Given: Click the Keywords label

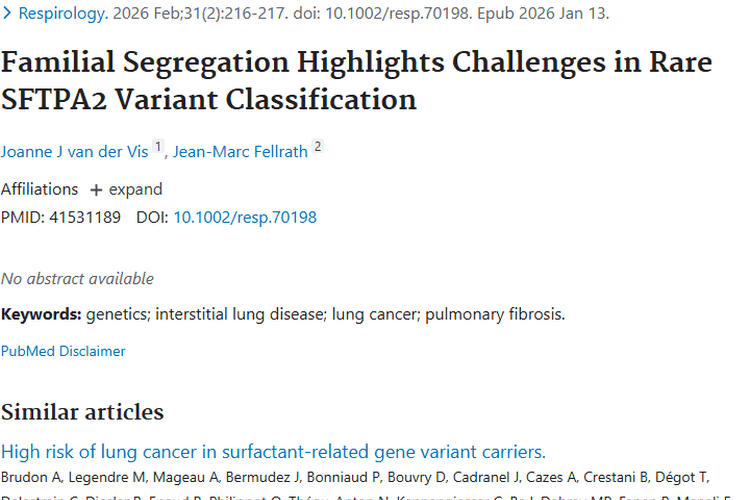Looking at the screenshot, I should (41, 314).
